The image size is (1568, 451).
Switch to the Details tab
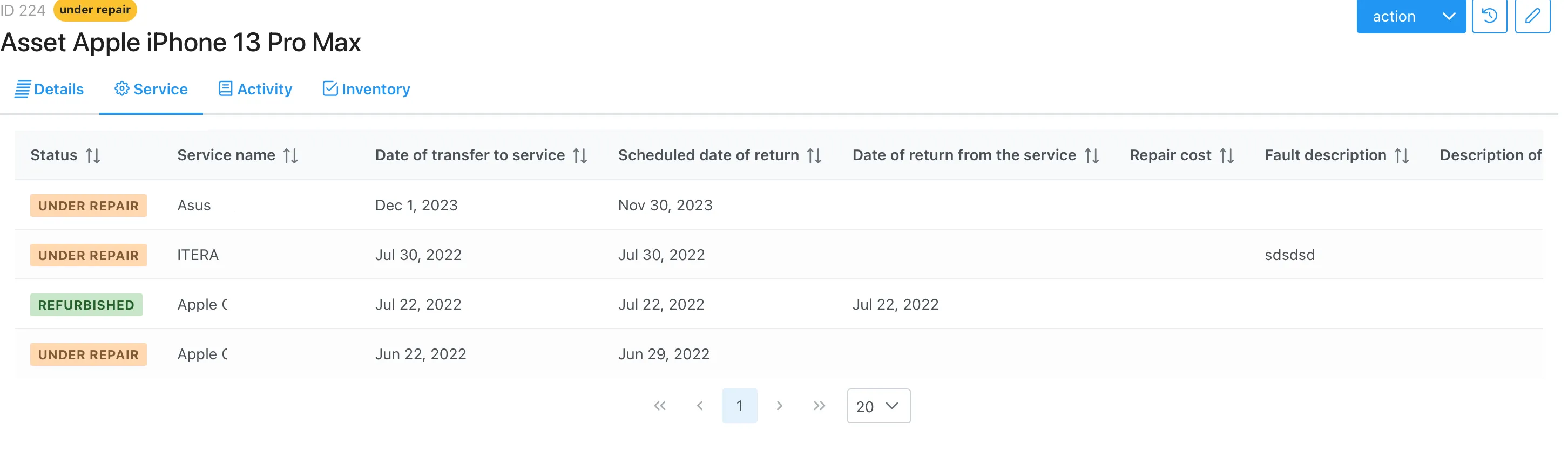pyautogui.click(x=49, y=90)
